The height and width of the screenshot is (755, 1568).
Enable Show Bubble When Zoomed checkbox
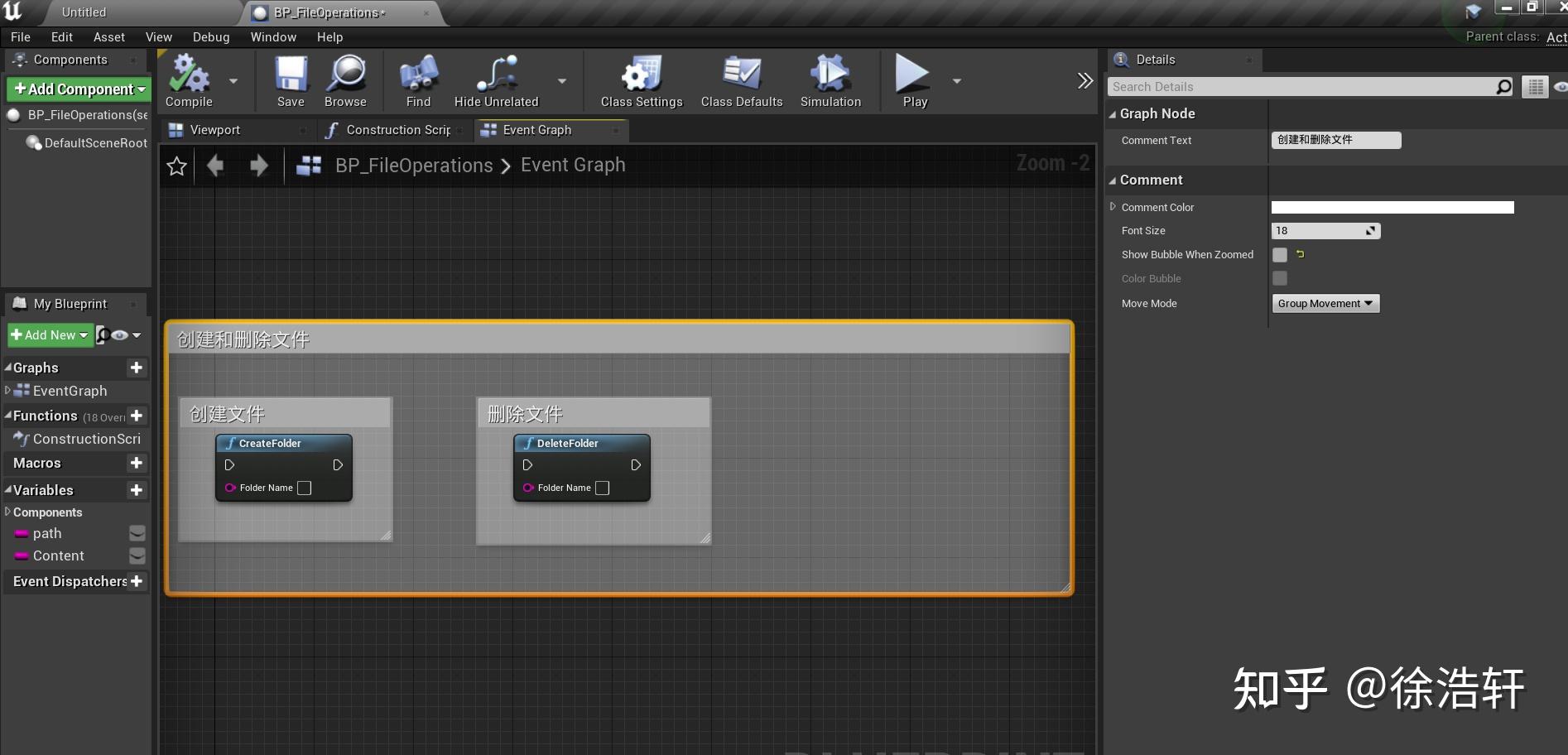[x=1280, y=255]
